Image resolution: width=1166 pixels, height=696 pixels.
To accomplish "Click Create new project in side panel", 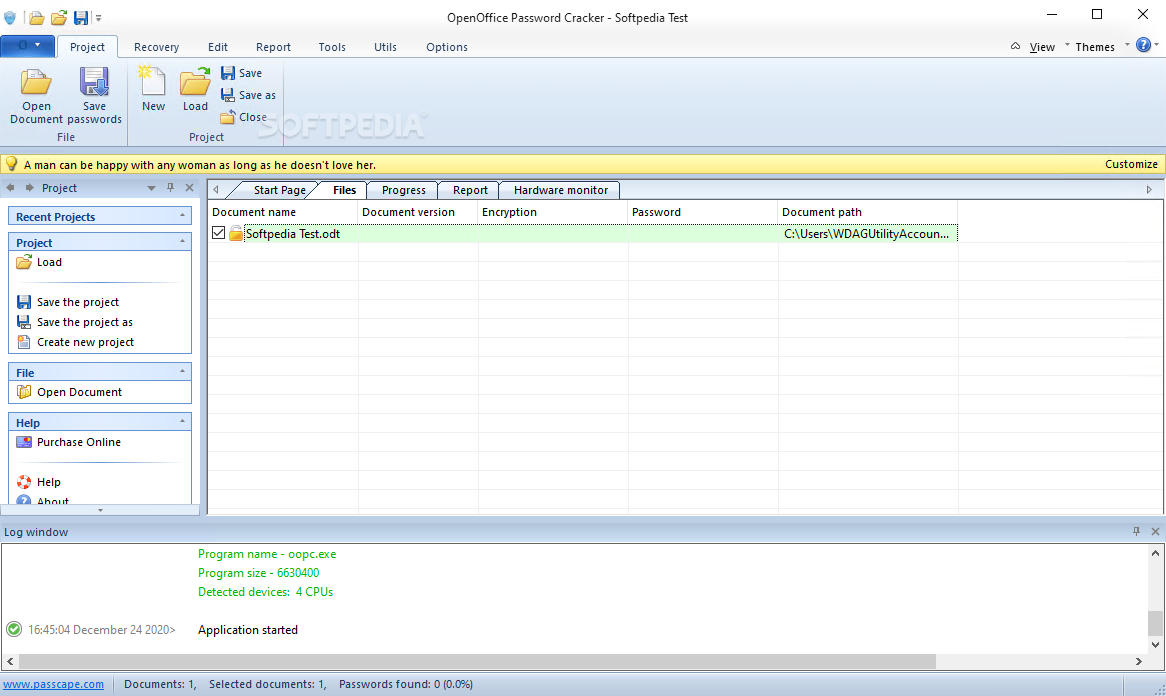I will [x=75, y=342].
